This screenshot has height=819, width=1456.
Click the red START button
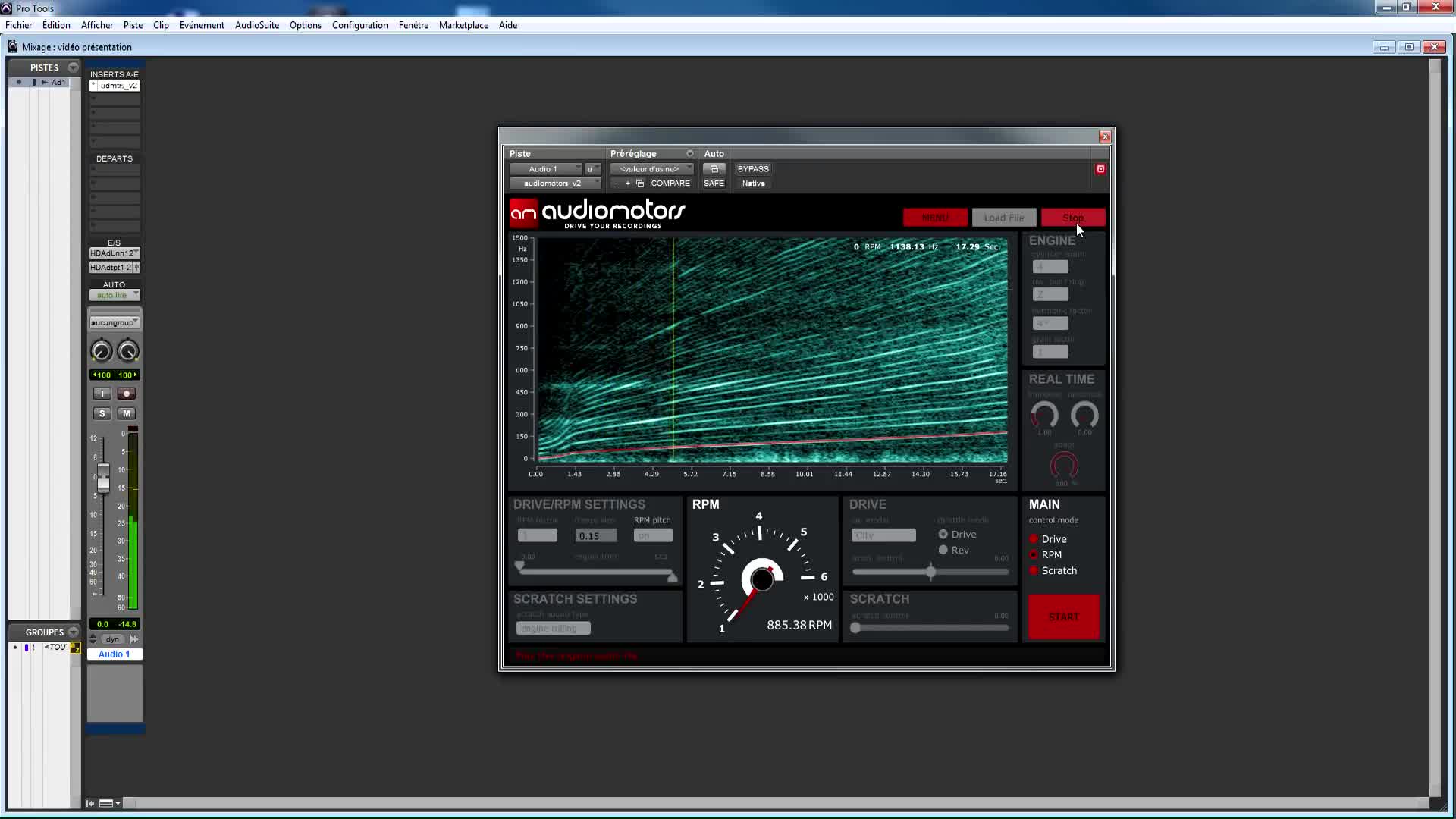pos(1064,617)
